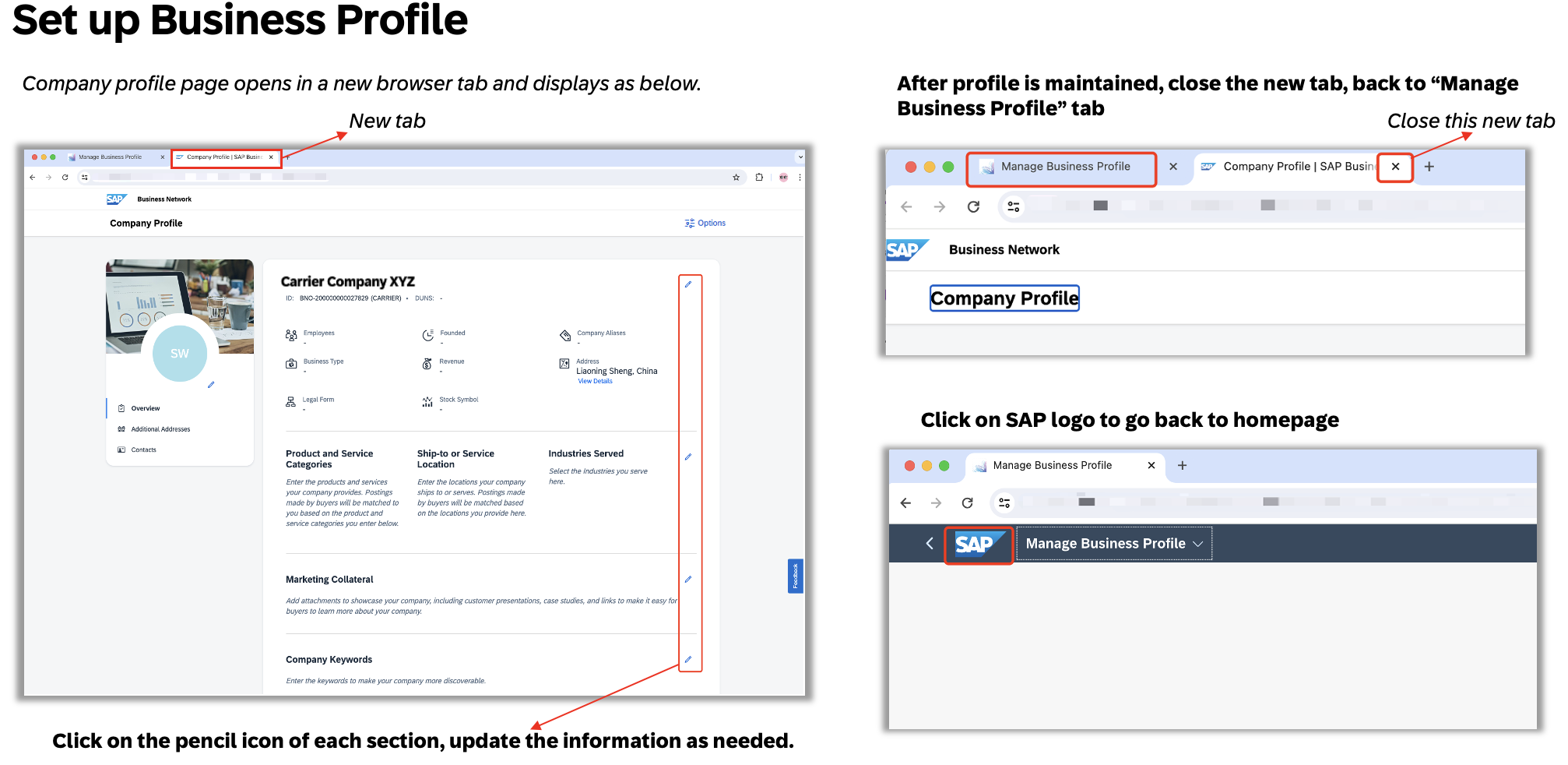Go forward in the top-right screenshot browser
Image resolution: width=1568 pixels, height=765 pixels.
(940, 206)
